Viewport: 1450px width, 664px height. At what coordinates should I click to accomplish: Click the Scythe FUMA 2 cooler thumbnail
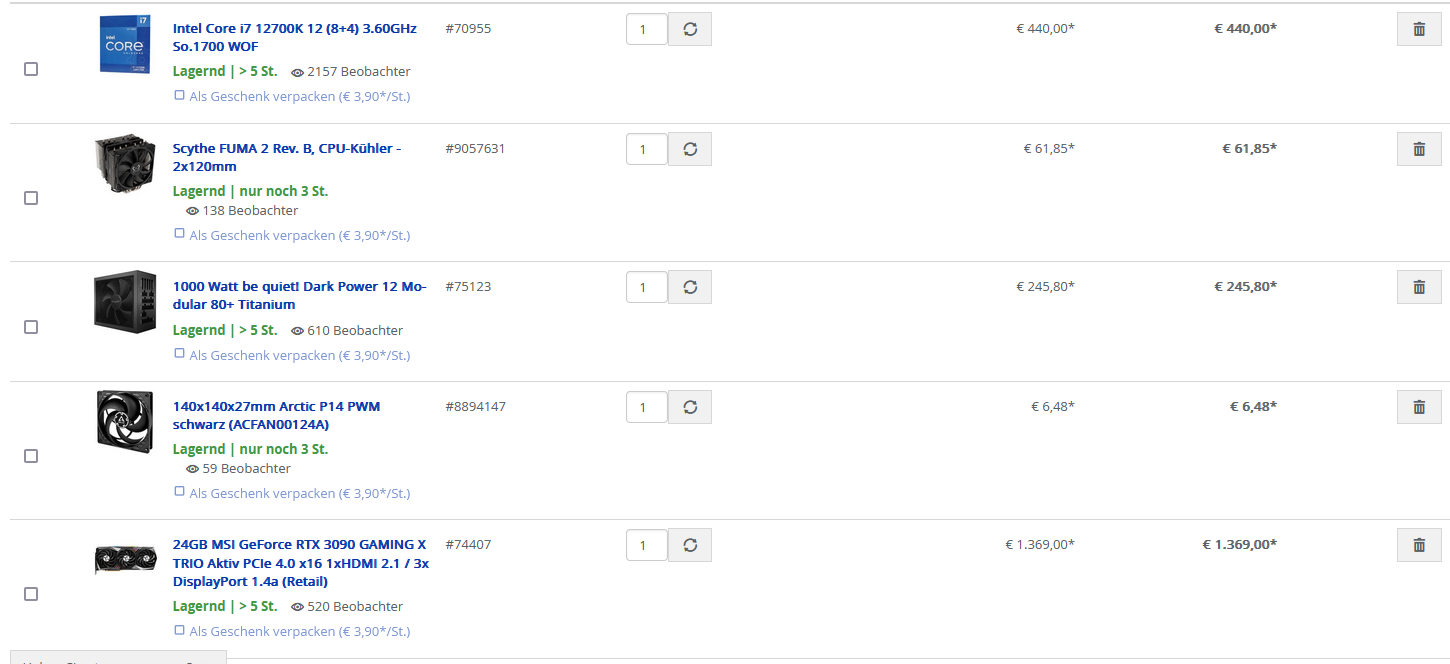(124, 165)
